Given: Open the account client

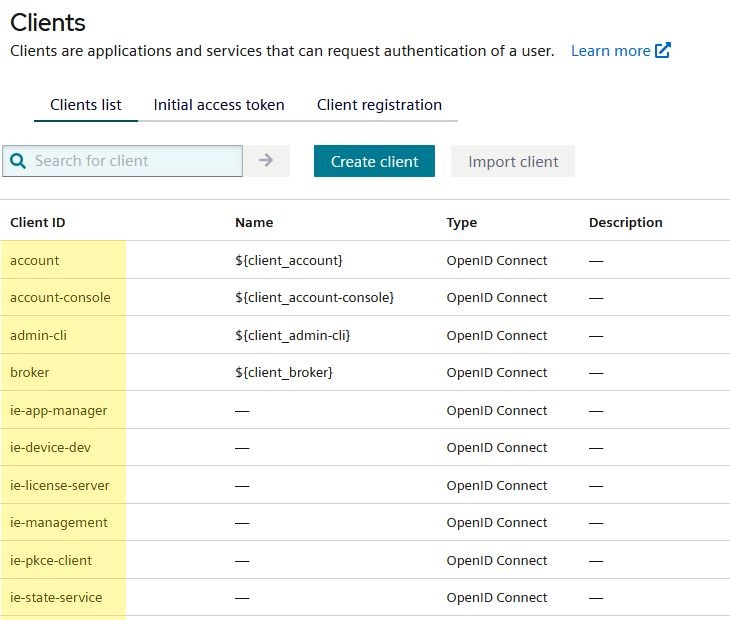Looking at the screenshot, I should (x=35, y=260).
